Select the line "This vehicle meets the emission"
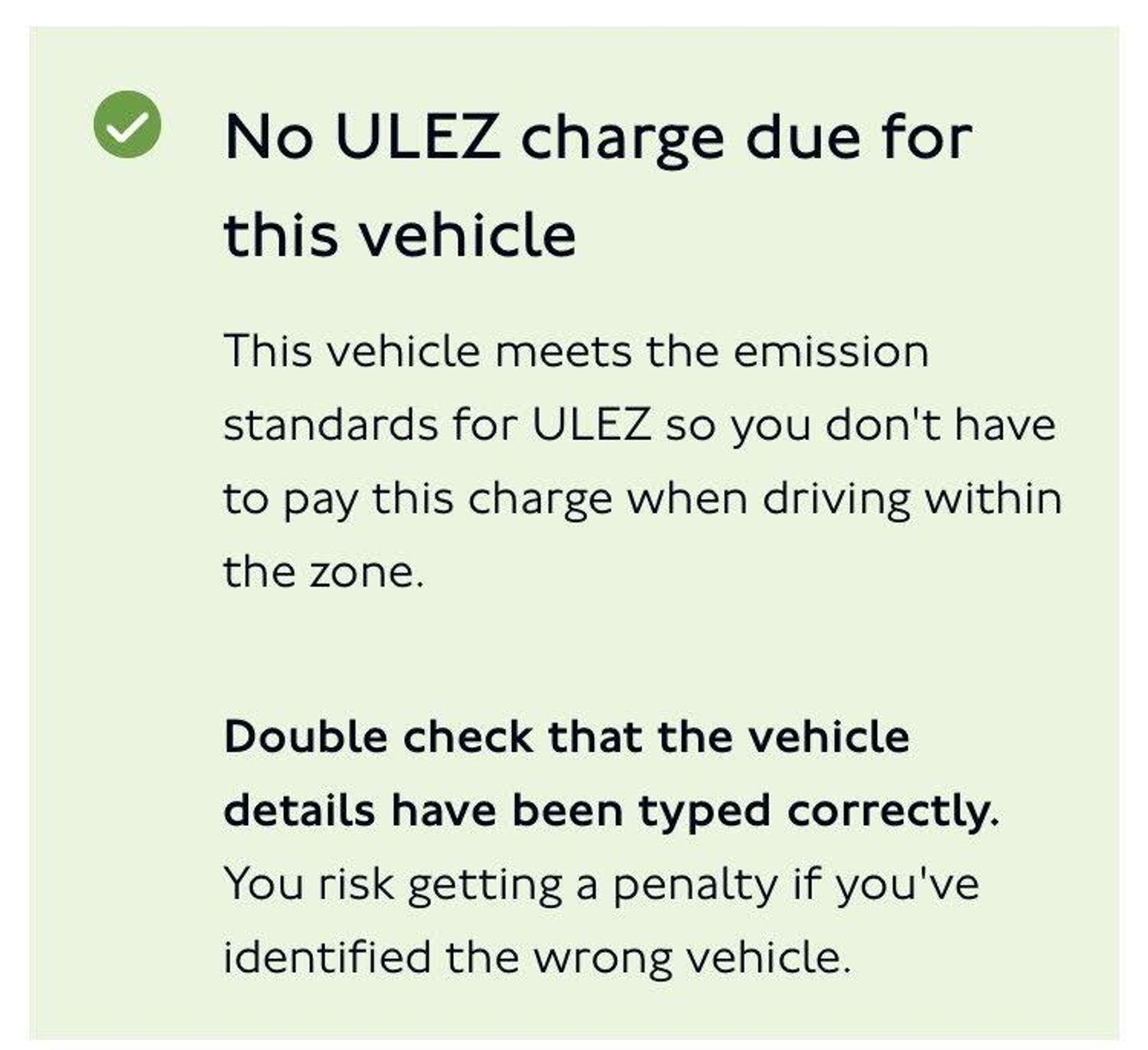This screenshot has width=1148, height=1050. point(576,351)
